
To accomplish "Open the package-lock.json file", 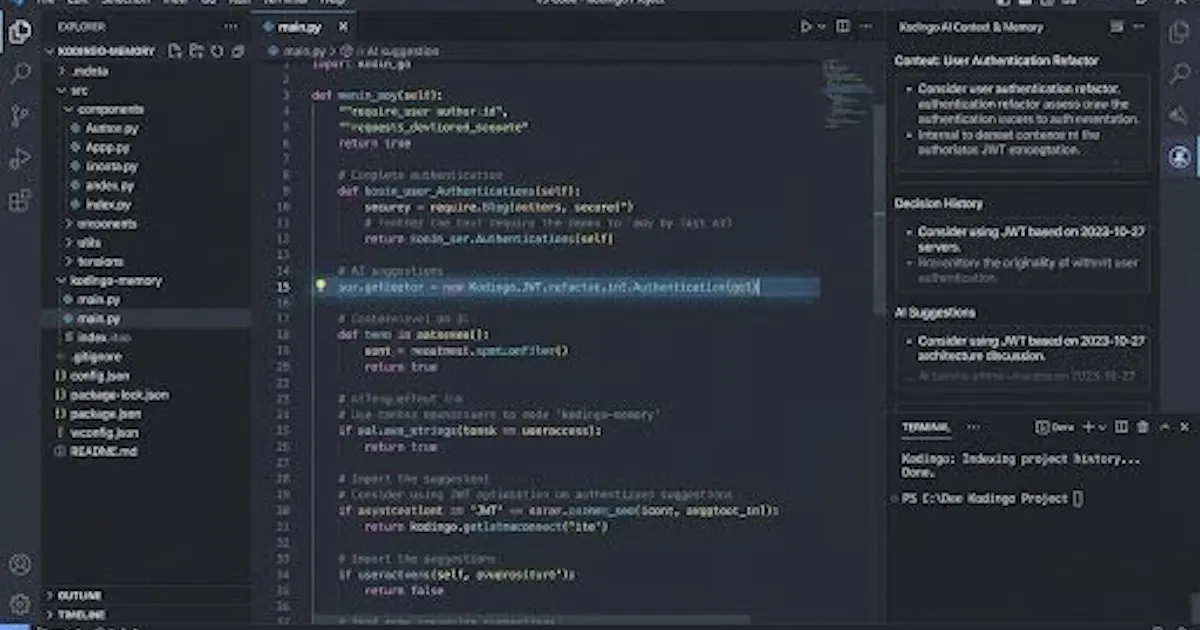I will coord(120,395).
